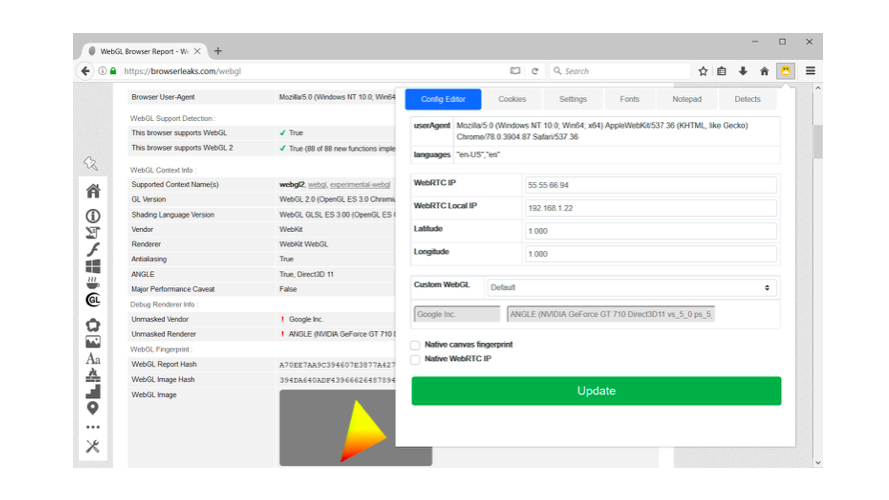Open the info (IP address) sidebar icon

click(x=93, y=216)
